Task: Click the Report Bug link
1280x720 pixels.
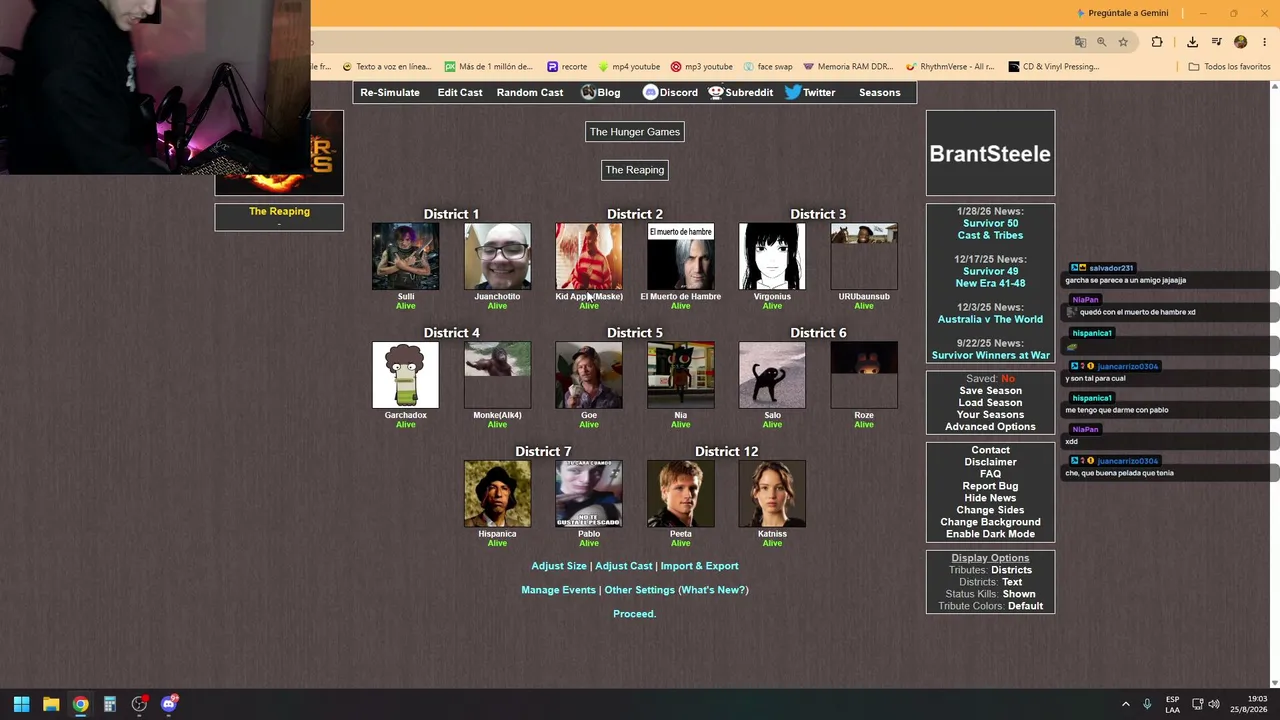Action: (990, 486)
